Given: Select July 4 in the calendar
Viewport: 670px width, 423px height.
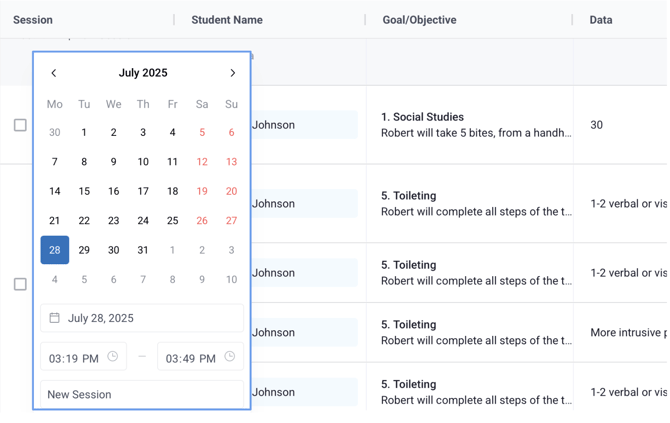Looking at the screenshot, I should pos(172,132).
